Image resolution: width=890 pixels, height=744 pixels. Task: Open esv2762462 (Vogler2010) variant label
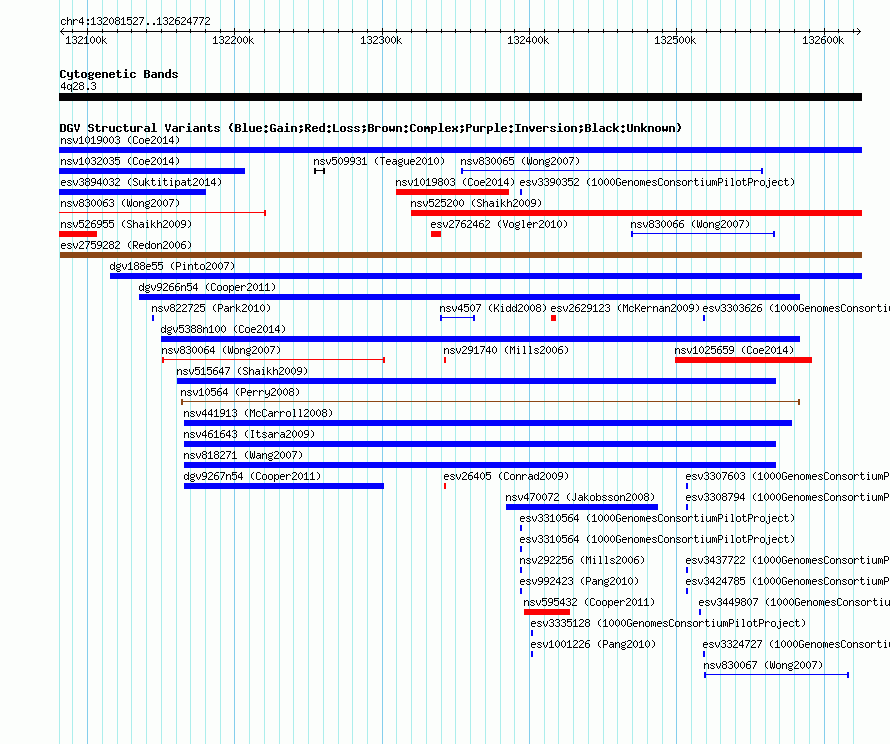[x=499, y=224]
